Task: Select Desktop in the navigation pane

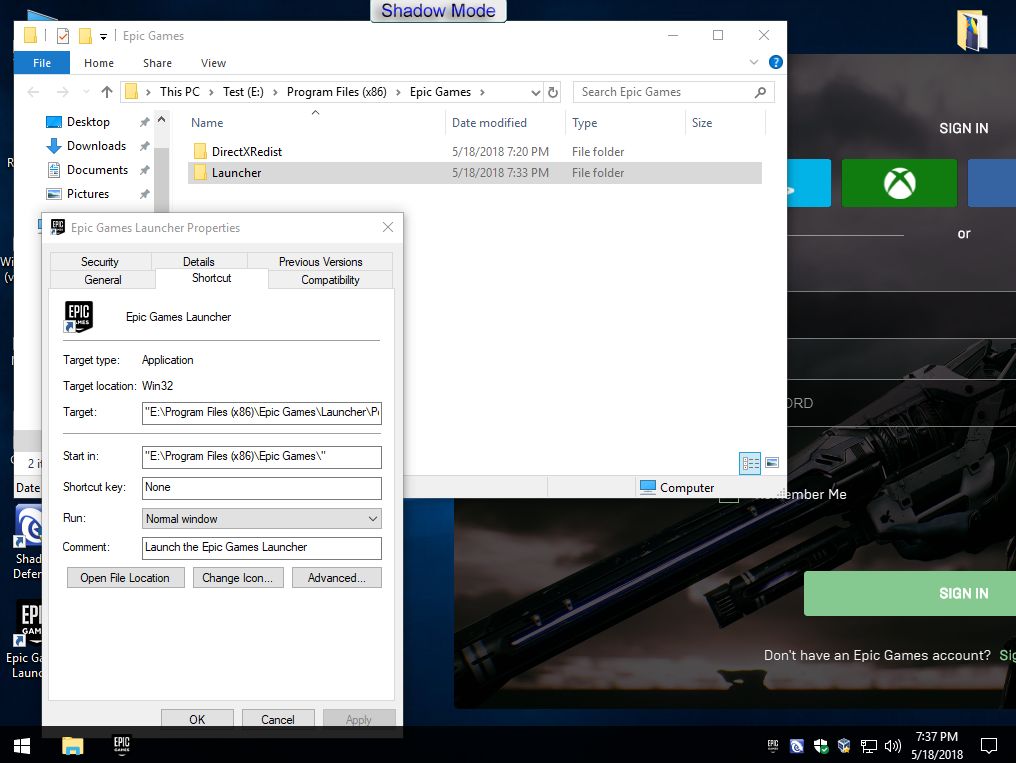Action: click(88, 122)
